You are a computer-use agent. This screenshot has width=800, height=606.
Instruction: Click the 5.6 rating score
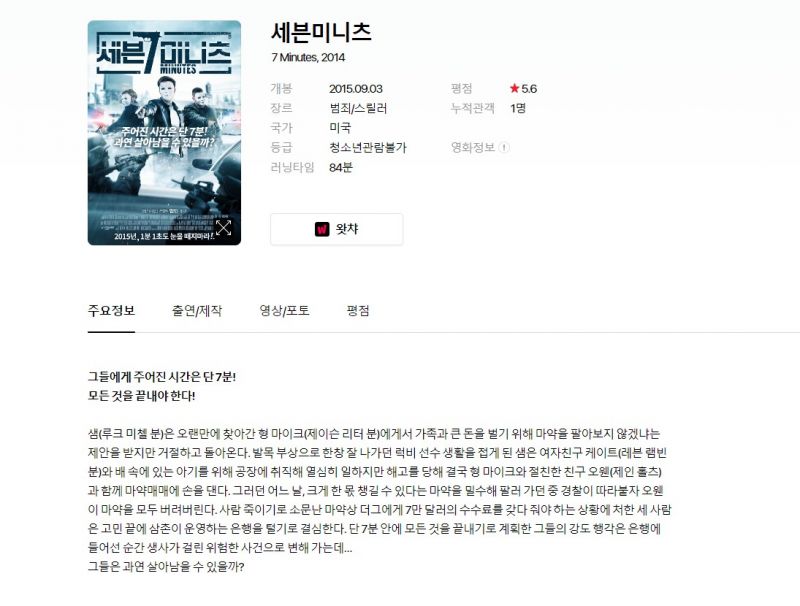tap(529, 89)
